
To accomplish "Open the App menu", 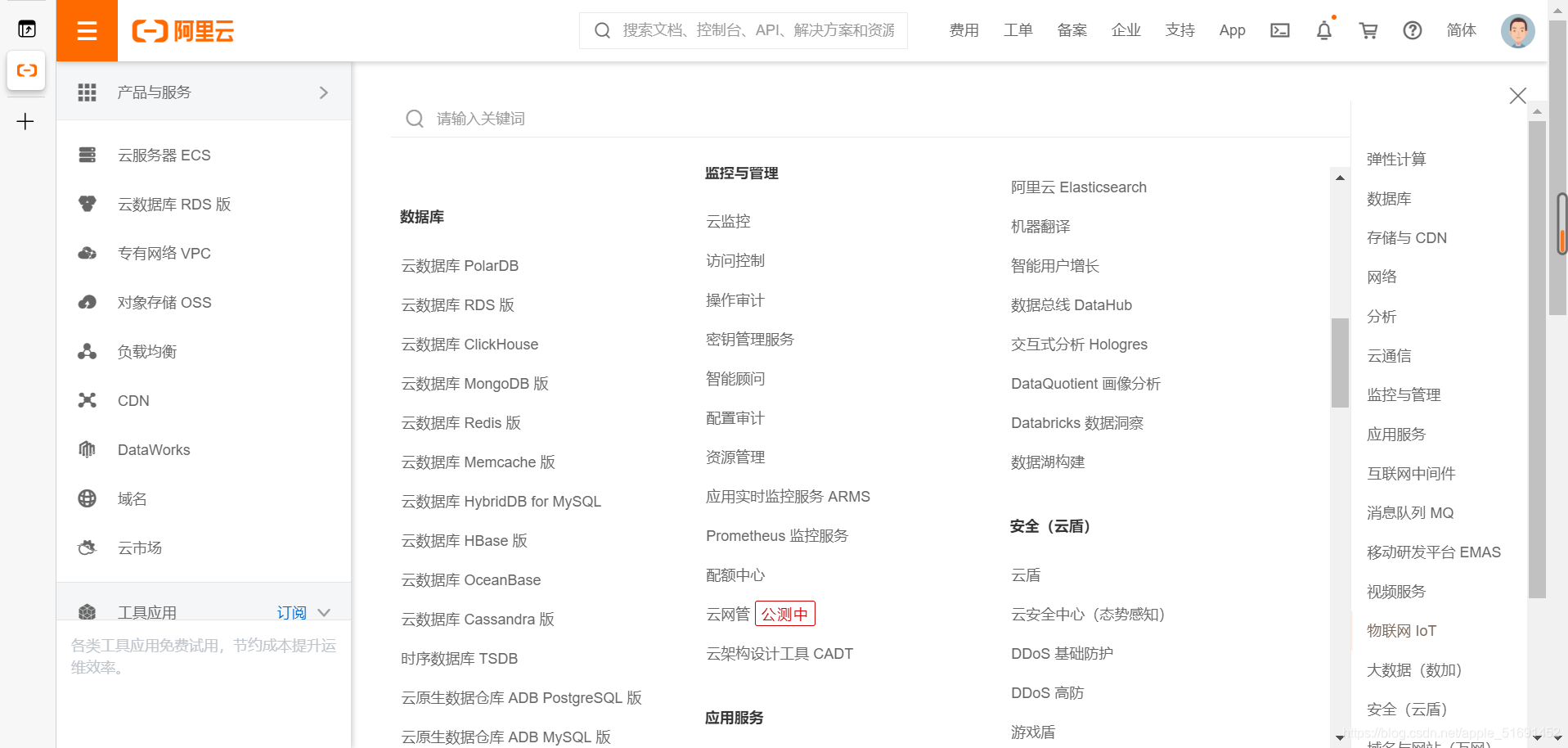I will (x=1232, y=30).
